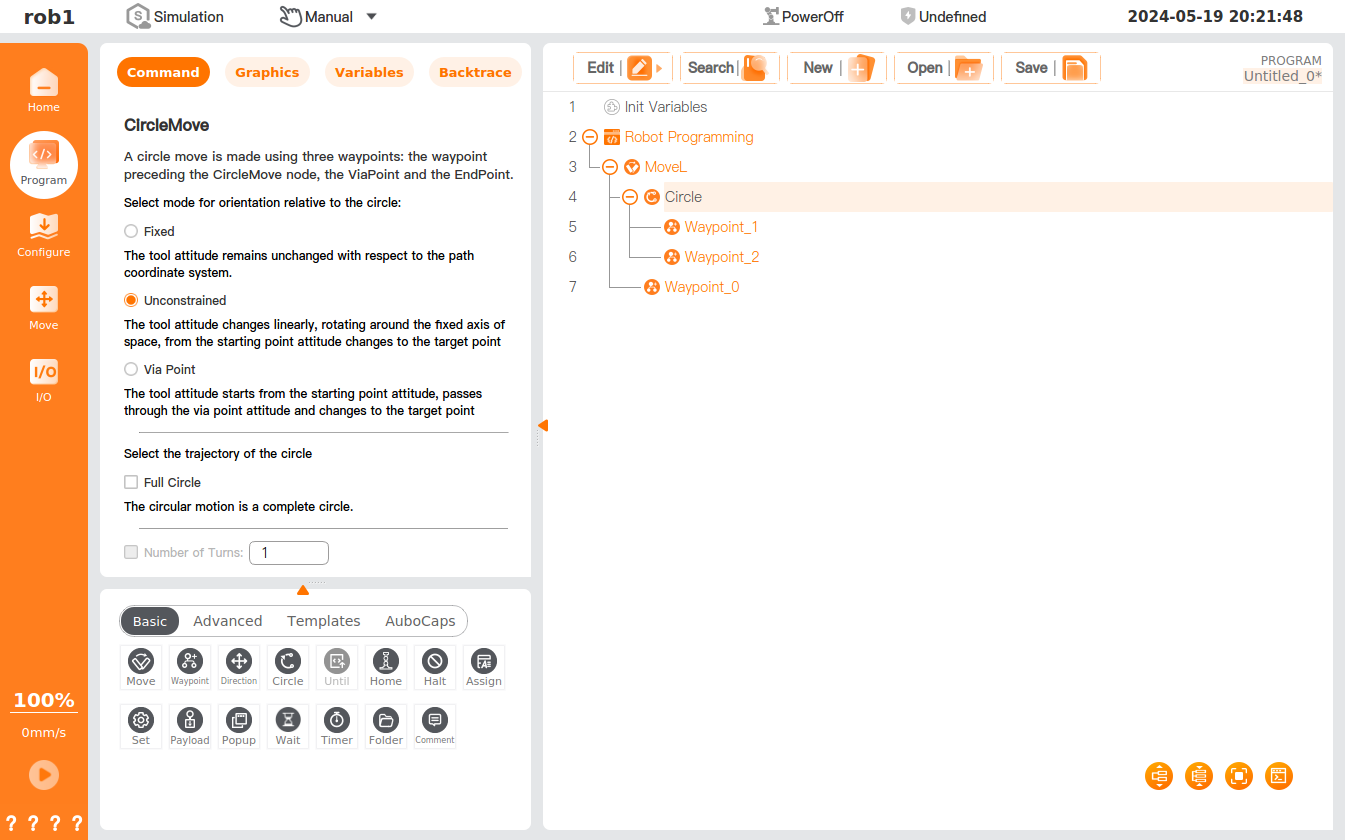Click the Payload command icon
This screenshot has width=1345, height=840.
(x=190, y=726)
